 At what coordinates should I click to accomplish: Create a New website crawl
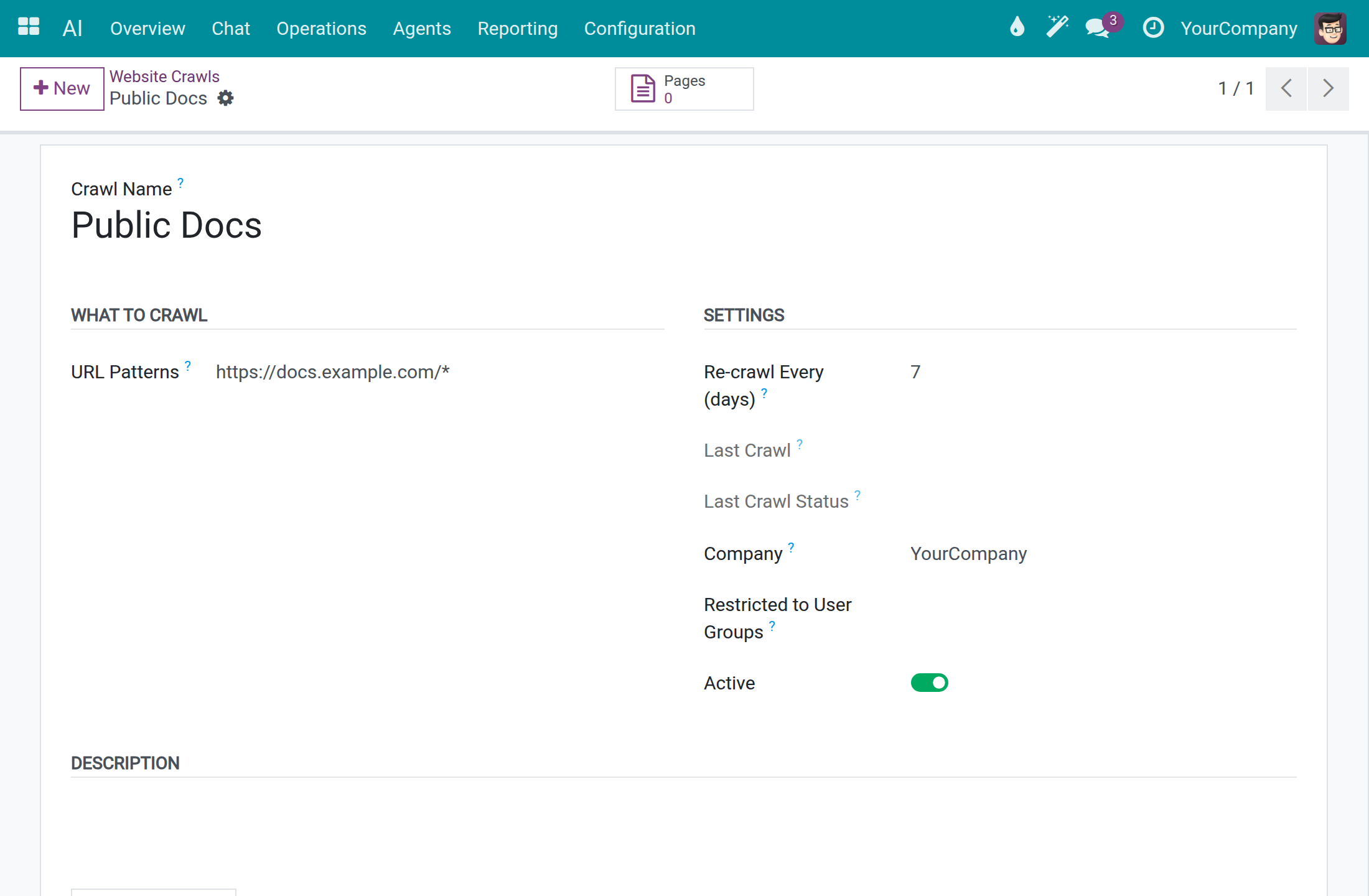(62, 89)
